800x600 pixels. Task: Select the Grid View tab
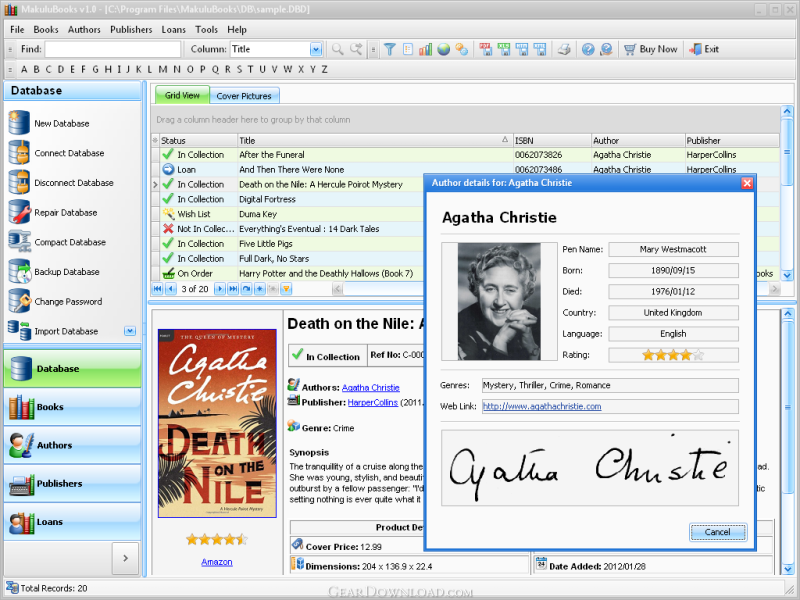182,95
